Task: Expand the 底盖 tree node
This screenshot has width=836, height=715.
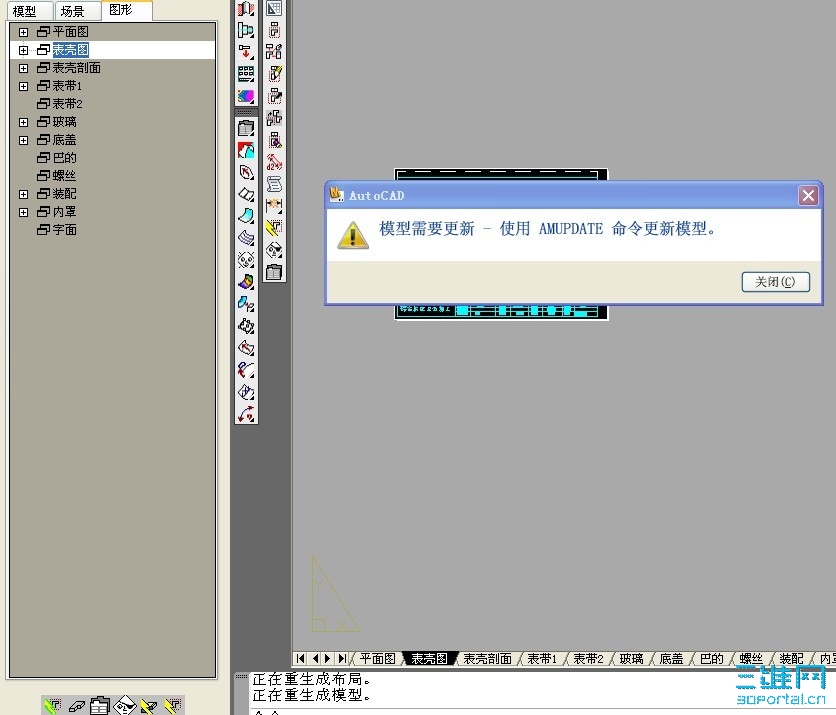Action: (23, 140)
